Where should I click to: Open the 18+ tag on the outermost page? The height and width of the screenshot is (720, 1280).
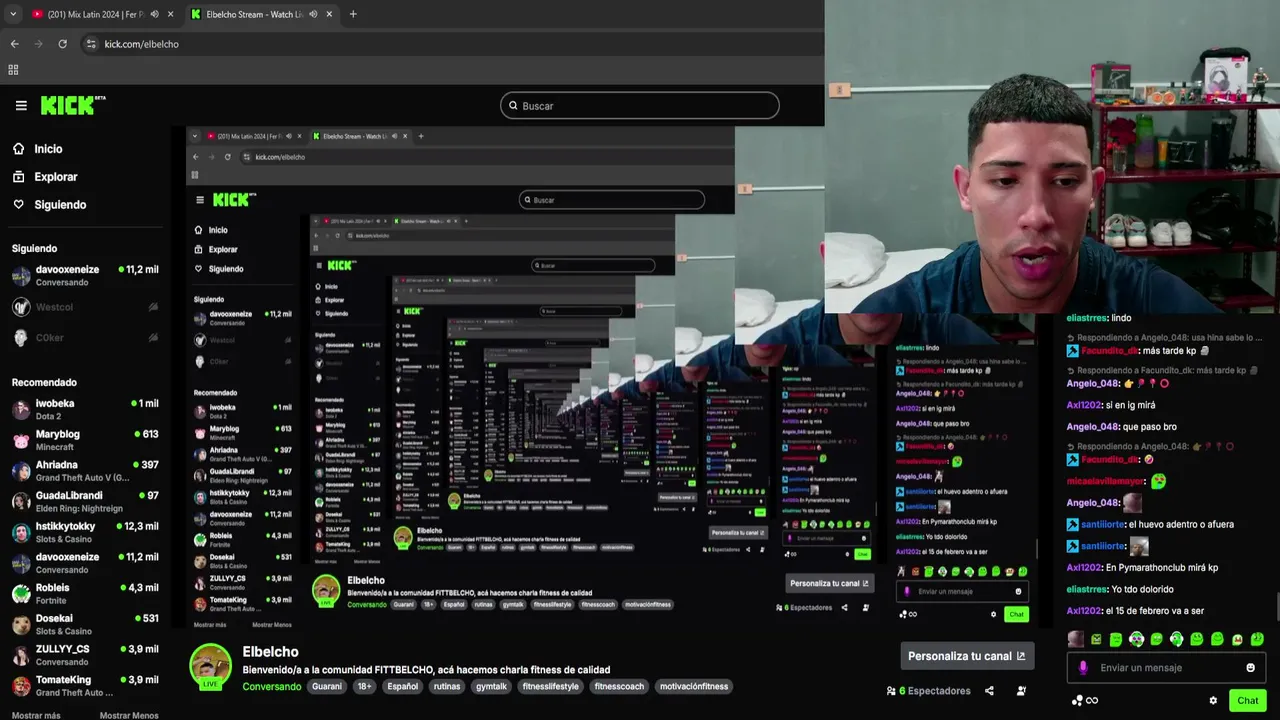(365, 687)
